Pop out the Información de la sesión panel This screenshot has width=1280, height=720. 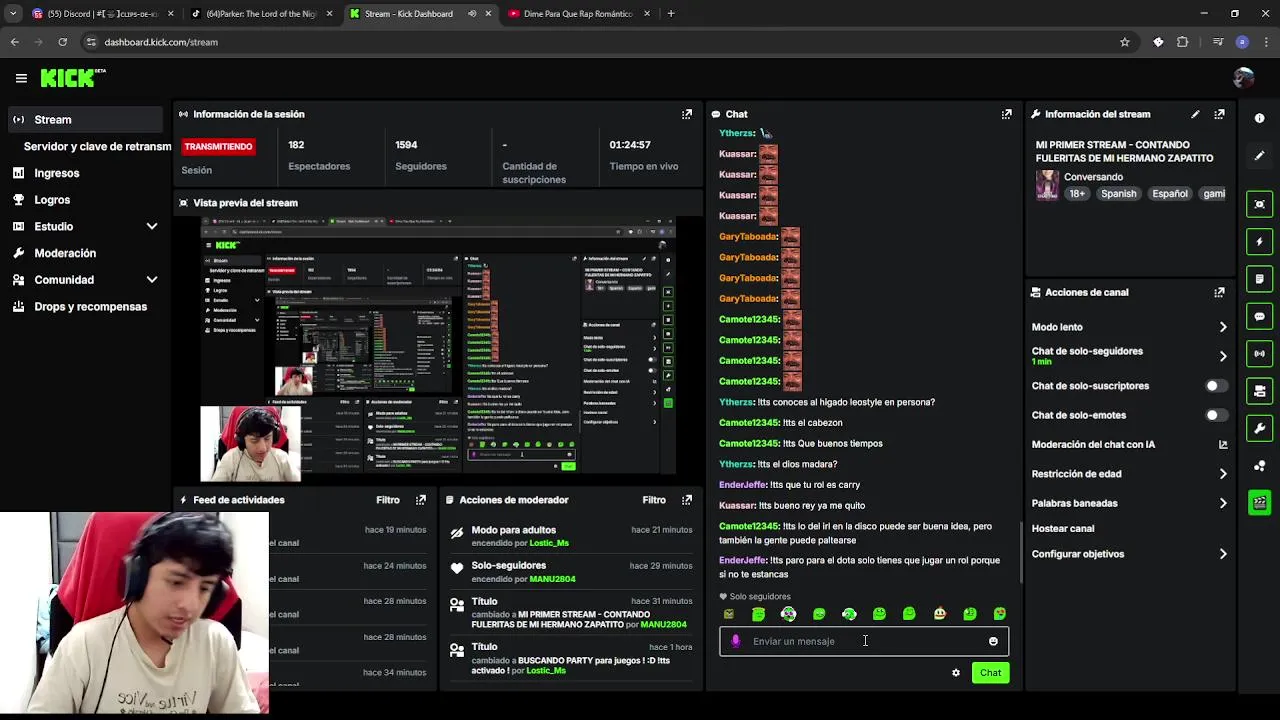[687, 114]
